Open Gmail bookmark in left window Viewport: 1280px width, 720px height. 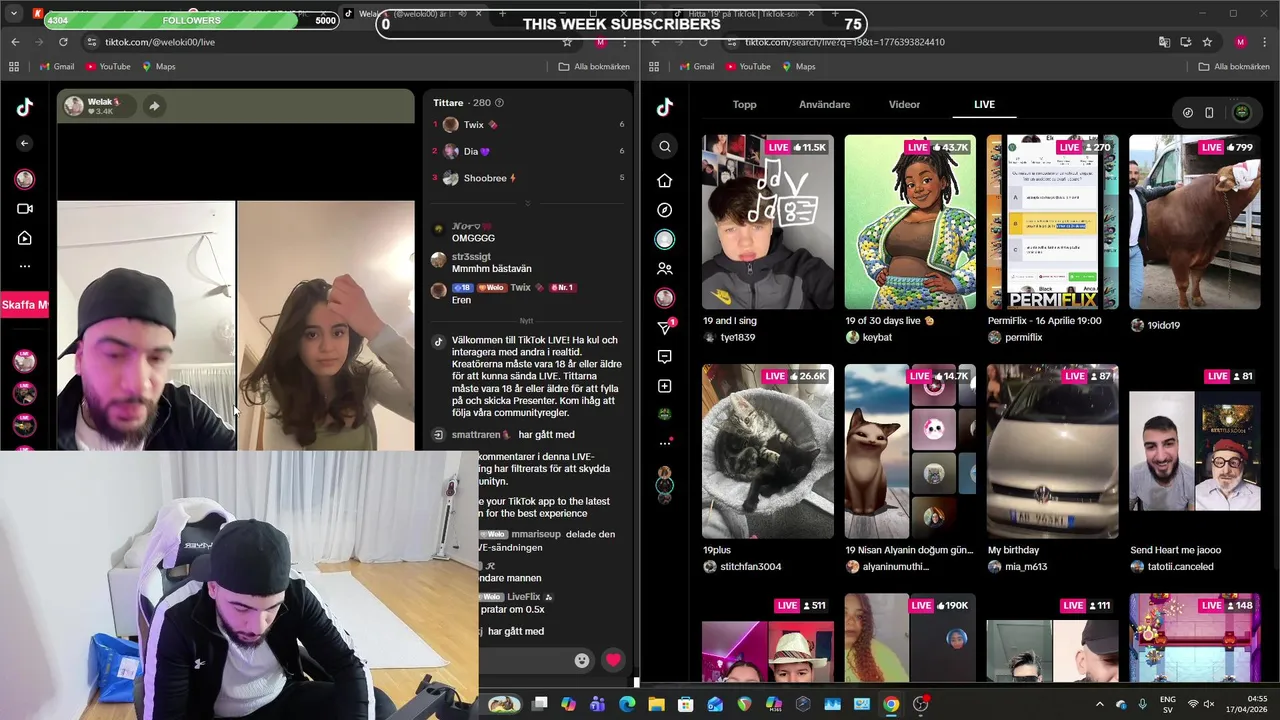point(57,67)
